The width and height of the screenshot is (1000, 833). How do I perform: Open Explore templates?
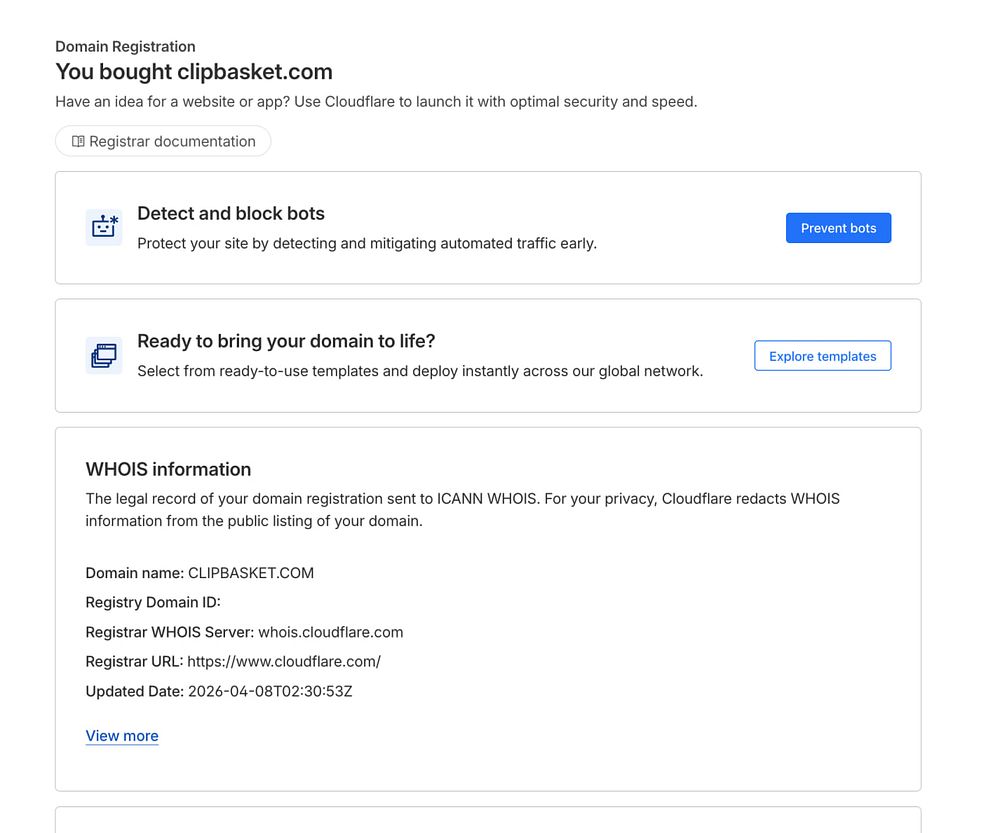pyautogui.click(x=822, y=356)
